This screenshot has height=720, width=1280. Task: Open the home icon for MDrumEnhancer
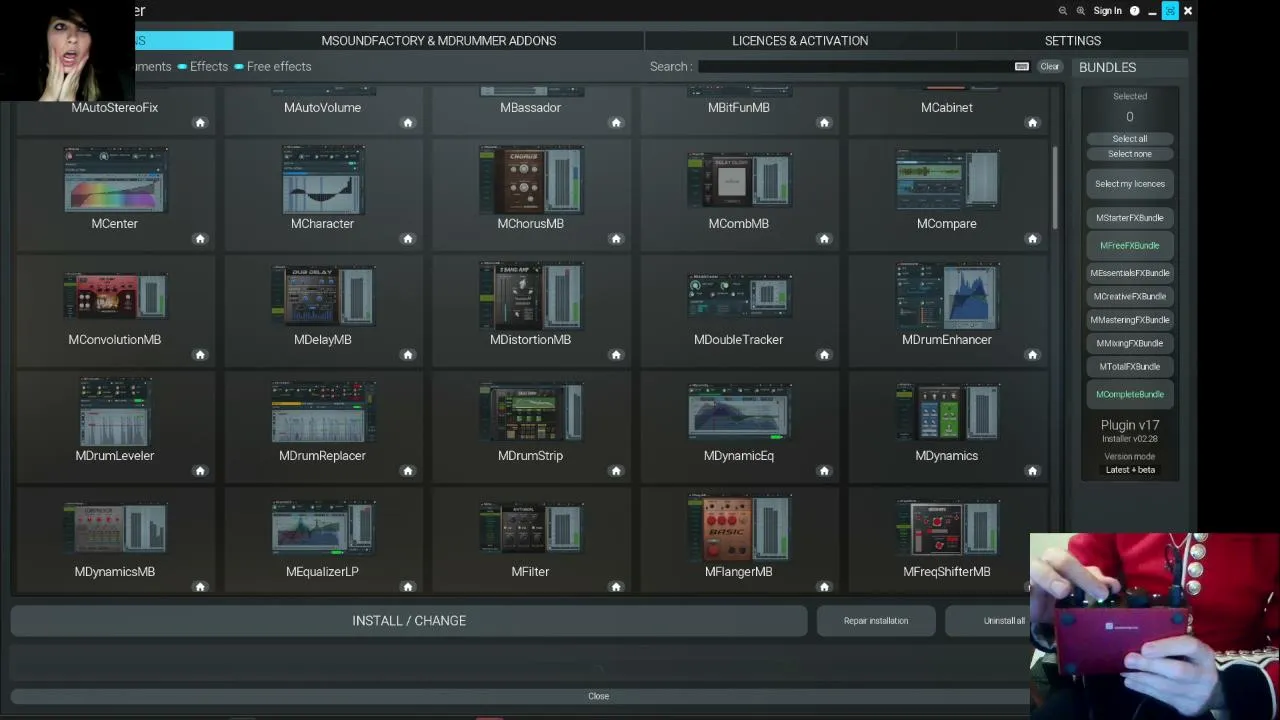click(1032, 355)
